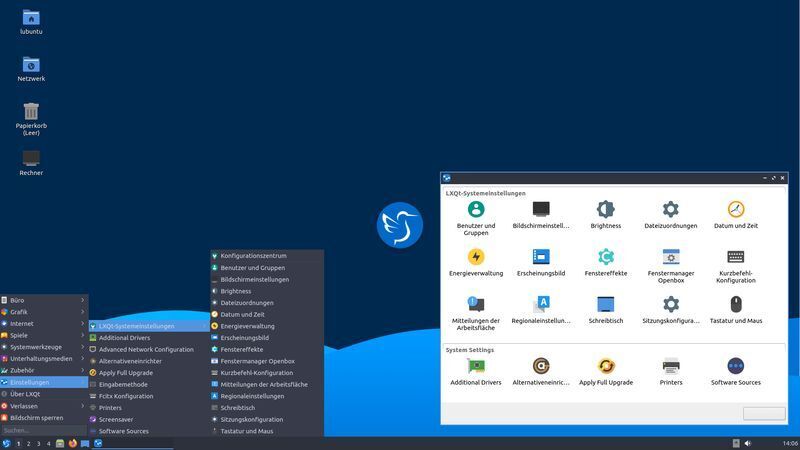Click the volume speaker icon in system tray
The image size is (800, 450).
(x=748, y=443)
